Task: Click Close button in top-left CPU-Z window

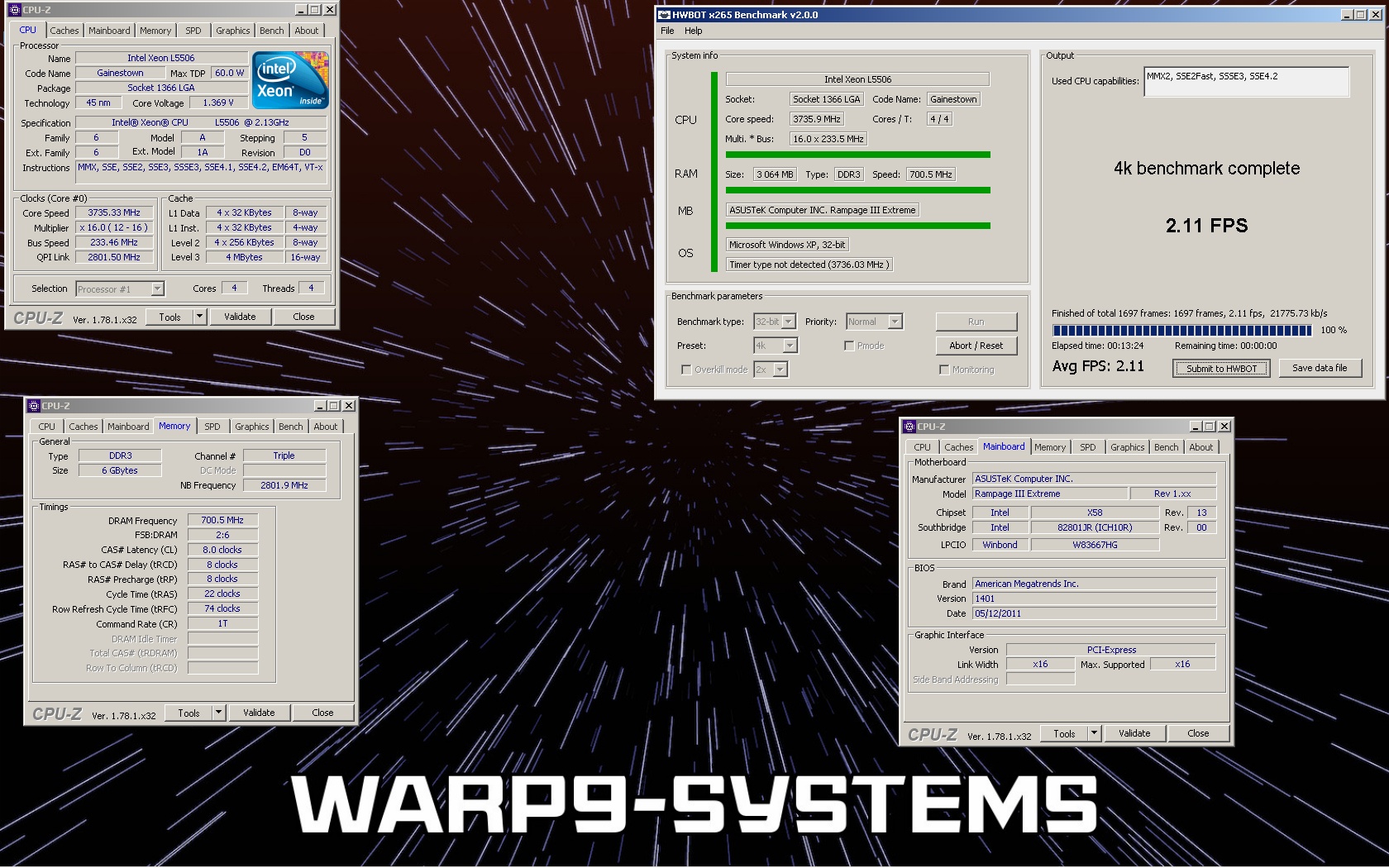Action: click(303, 317)
